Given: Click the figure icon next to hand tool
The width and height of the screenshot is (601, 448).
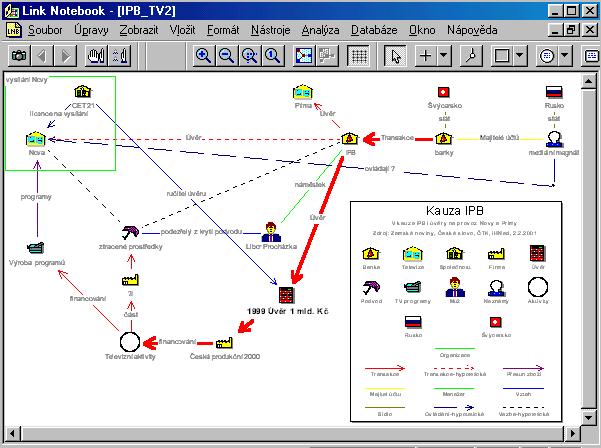Looking at the screenshot, I should pos(120,56).
